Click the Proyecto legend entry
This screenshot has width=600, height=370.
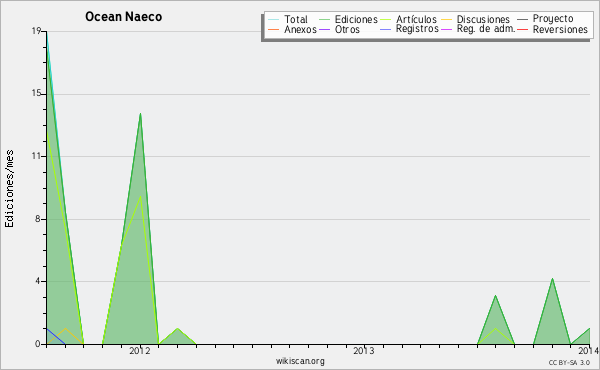(x=545, y=19)
